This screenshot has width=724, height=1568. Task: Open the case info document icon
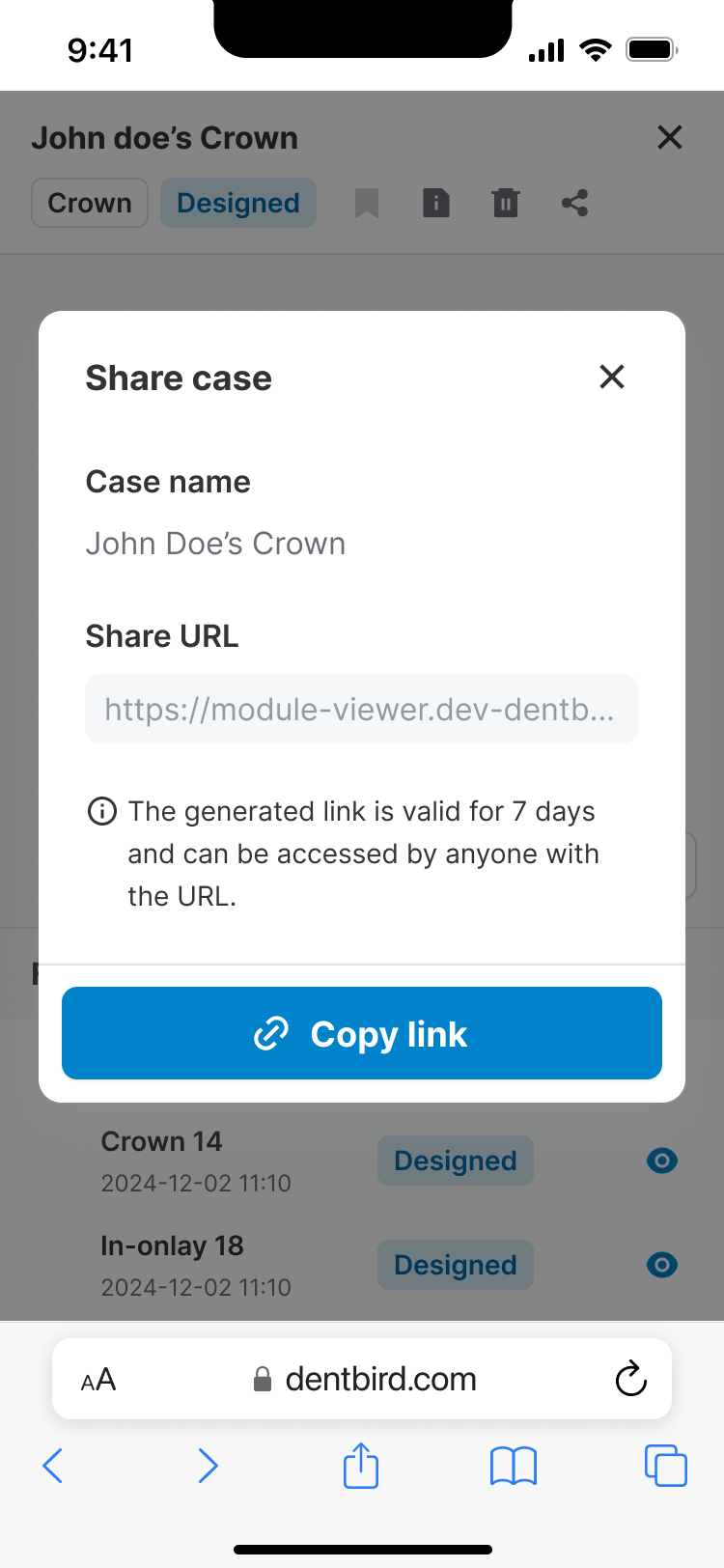pos(436,203)
